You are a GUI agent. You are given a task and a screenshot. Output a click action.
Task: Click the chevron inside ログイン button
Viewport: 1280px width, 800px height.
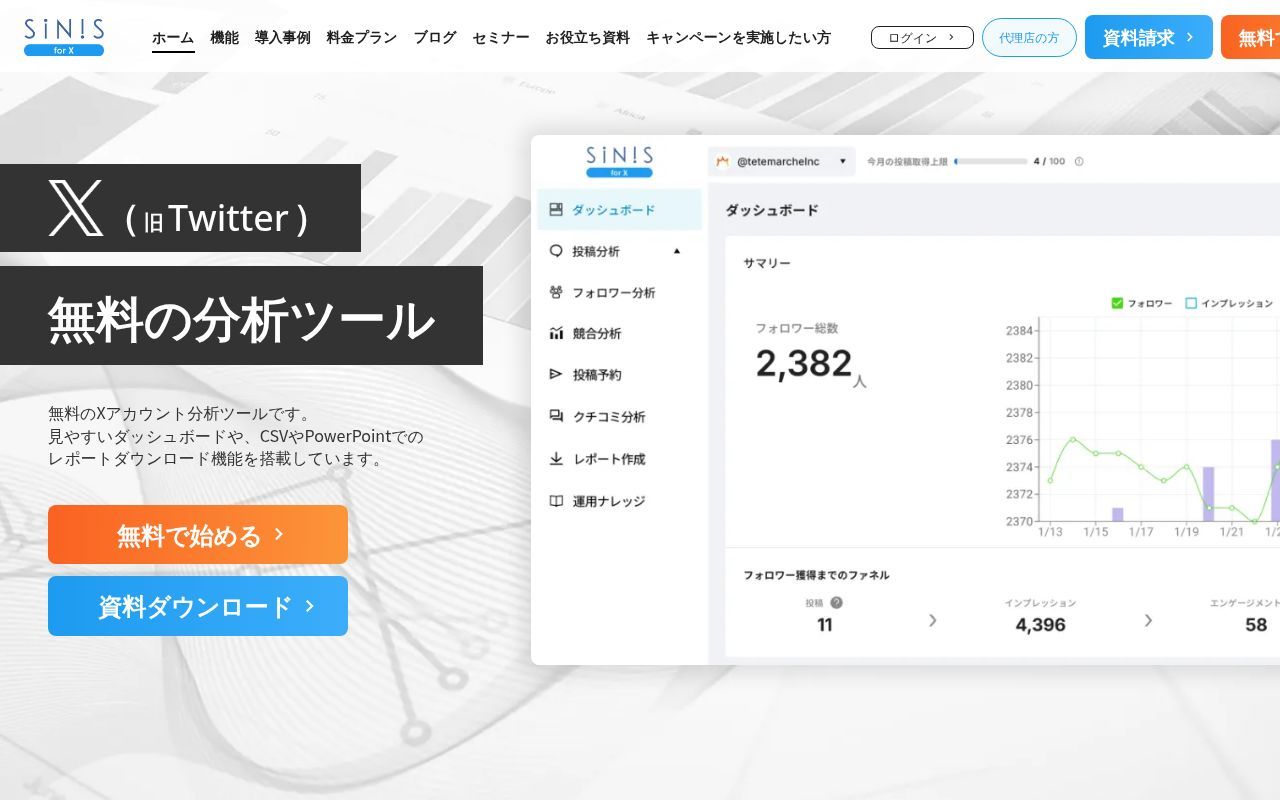pos(951,38)
